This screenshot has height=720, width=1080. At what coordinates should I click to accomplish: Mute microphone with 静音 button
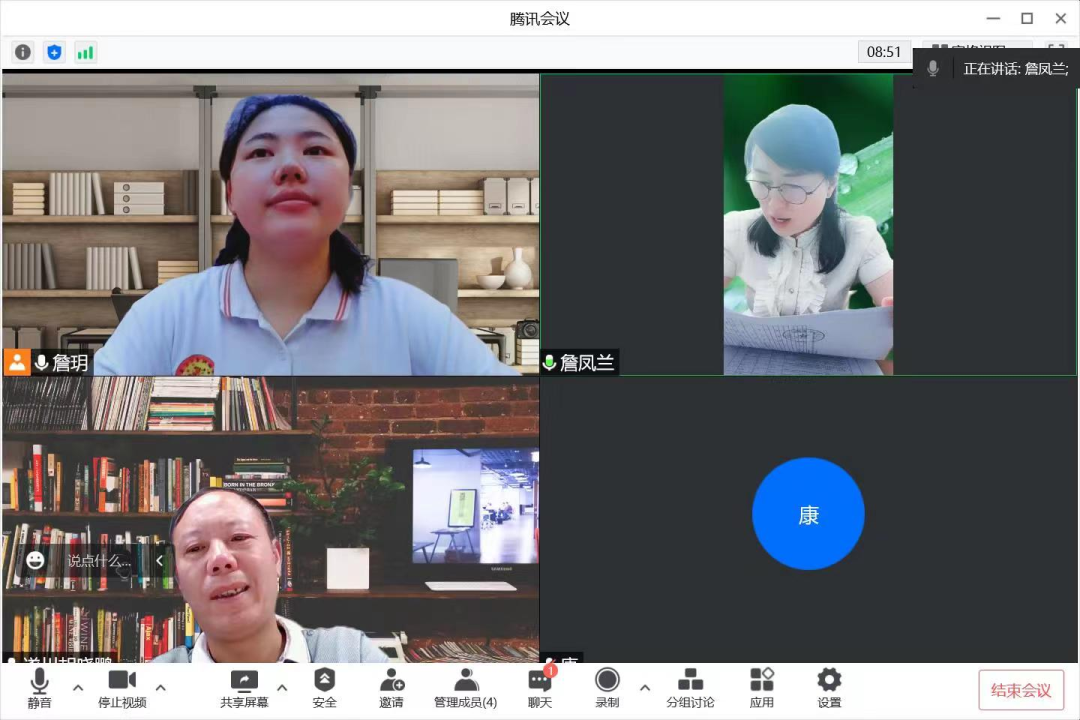click(39, 688)
